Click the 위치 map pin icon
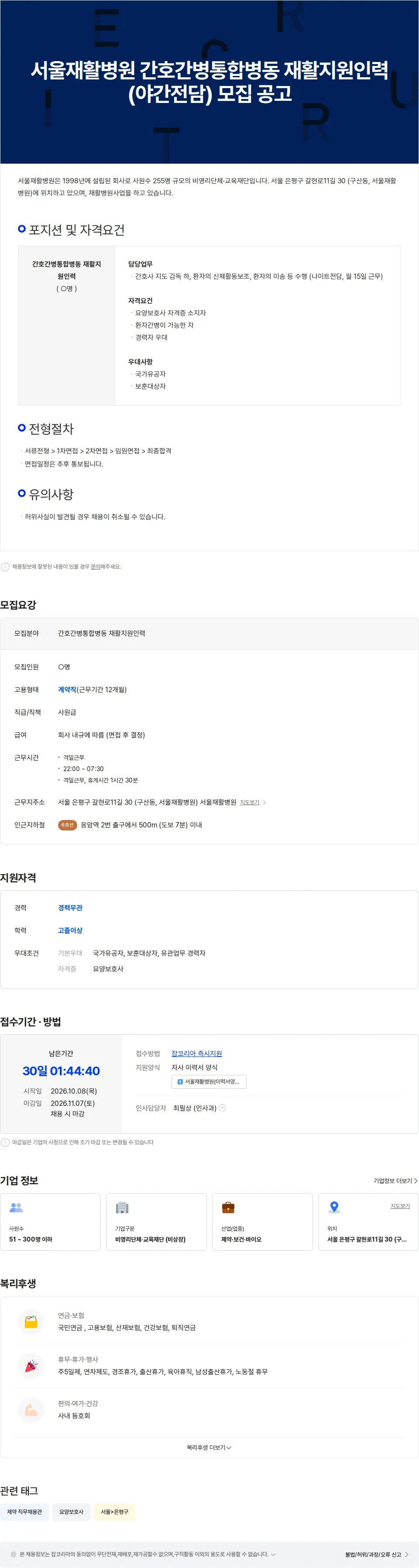Viewport: 419px width, 1568px height. [334, 1208]
